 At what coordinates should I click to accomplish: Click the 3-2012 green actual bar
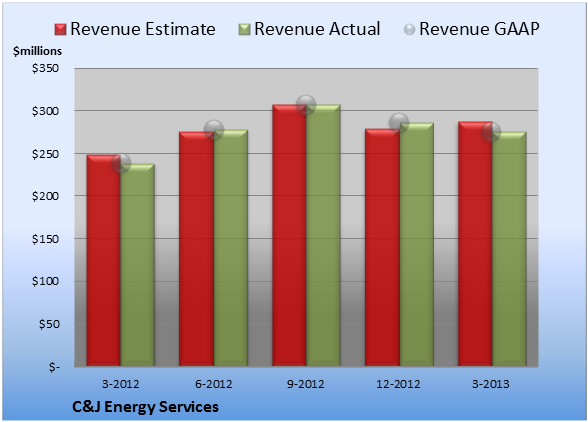137,265
